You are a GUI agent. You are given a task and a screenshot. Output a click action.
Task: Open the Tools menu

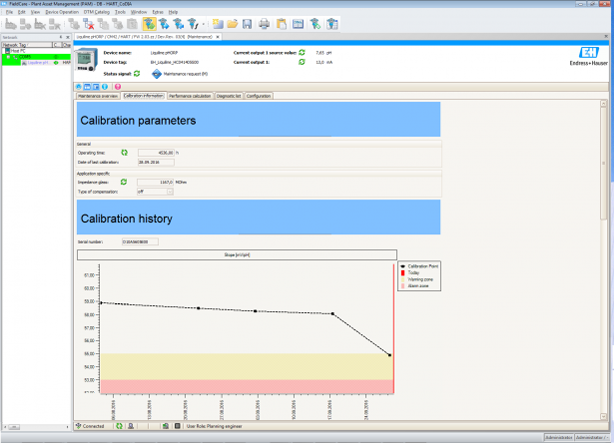(120, 12)
